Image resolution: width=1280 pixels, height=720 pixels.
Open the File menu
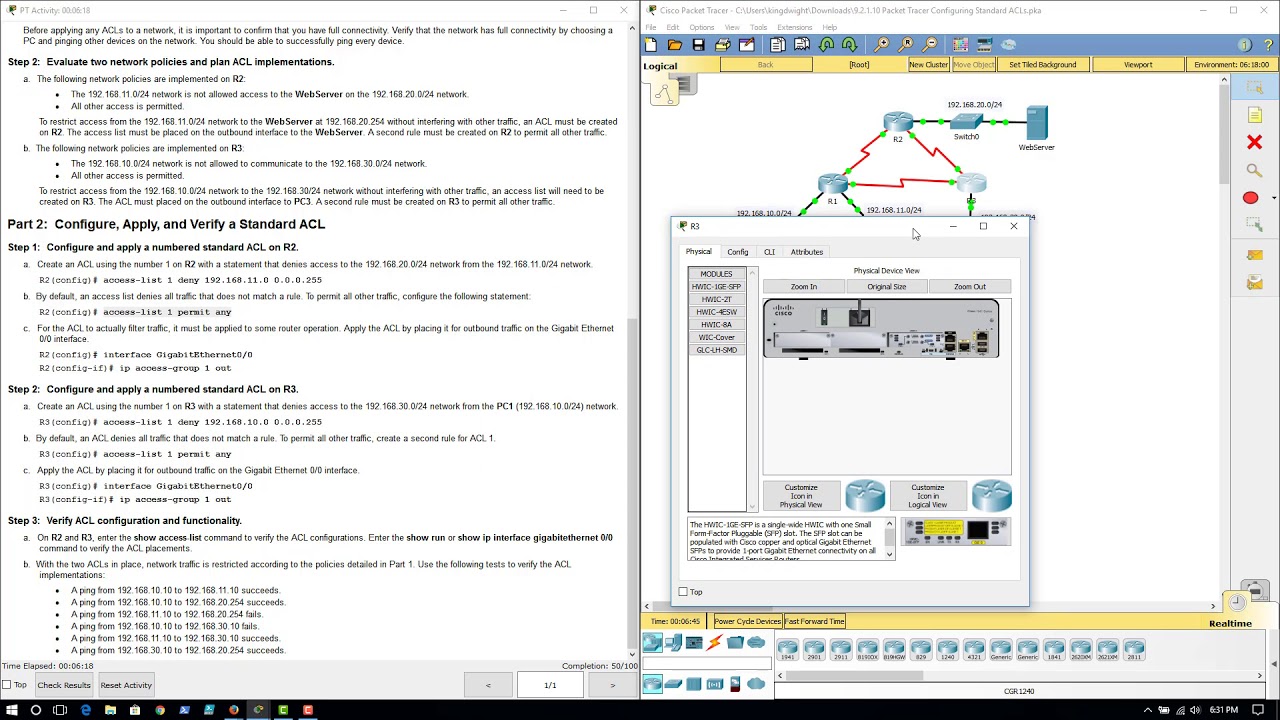pos(650,27)
